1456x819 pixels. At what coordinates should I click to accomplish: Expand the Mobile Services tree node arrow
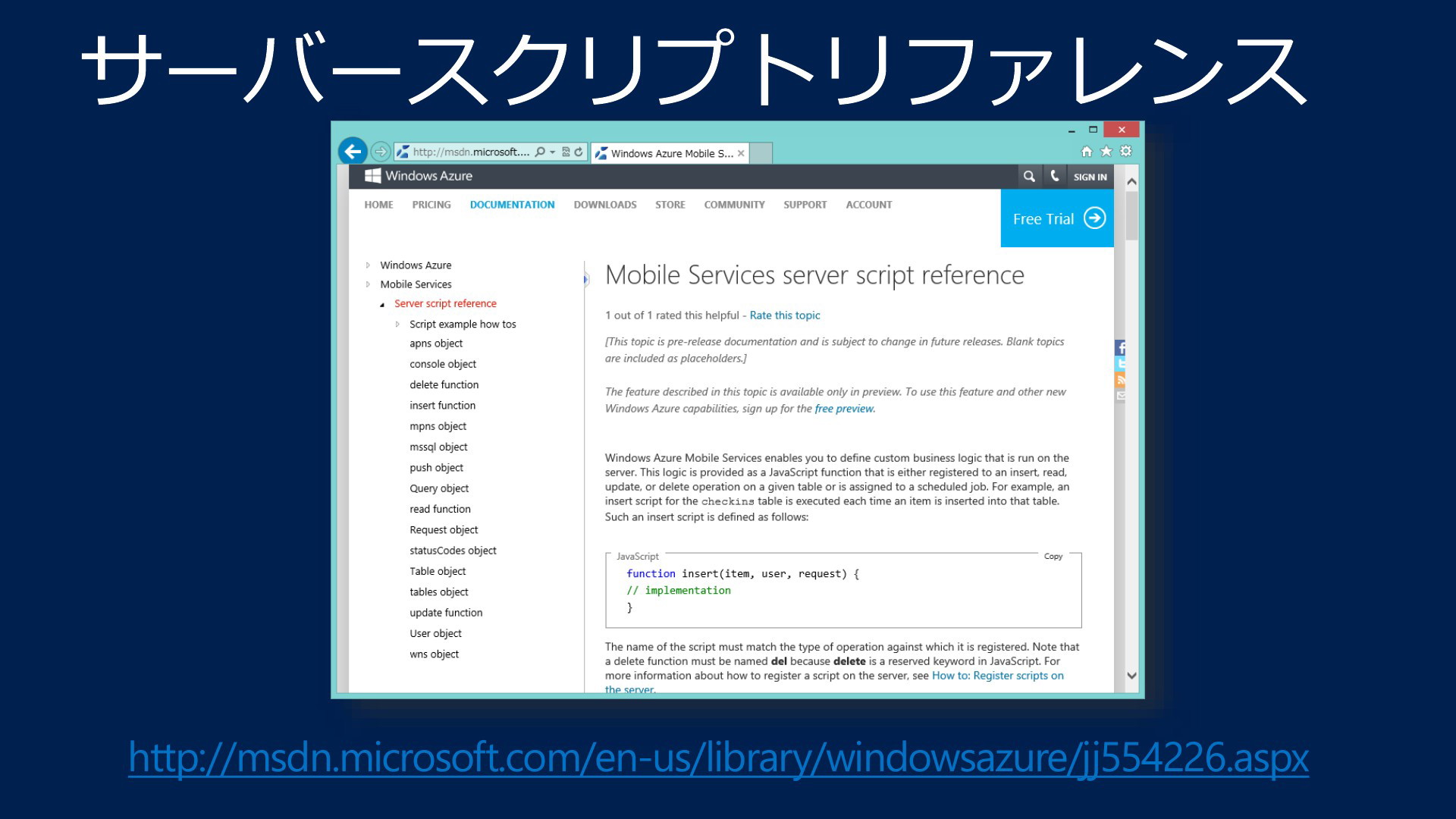tap(368, 284)
